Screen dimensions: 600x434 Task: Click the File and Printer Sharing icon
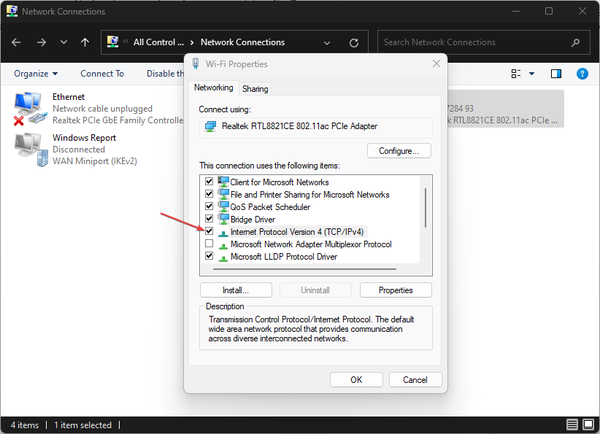tap(223, 194)
